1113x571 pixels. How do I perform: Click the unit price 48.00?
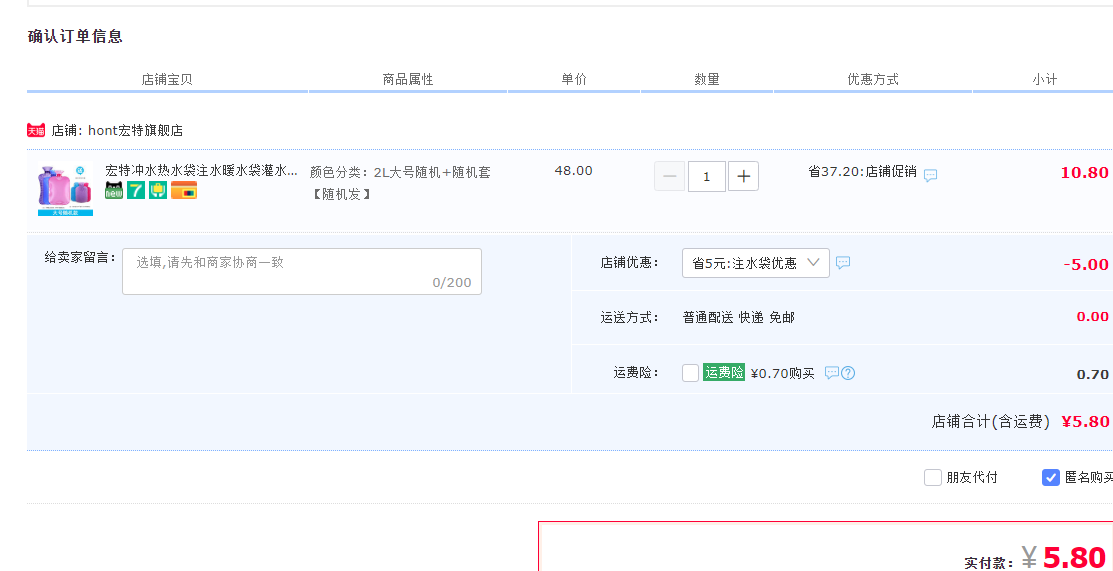point(574,171)
